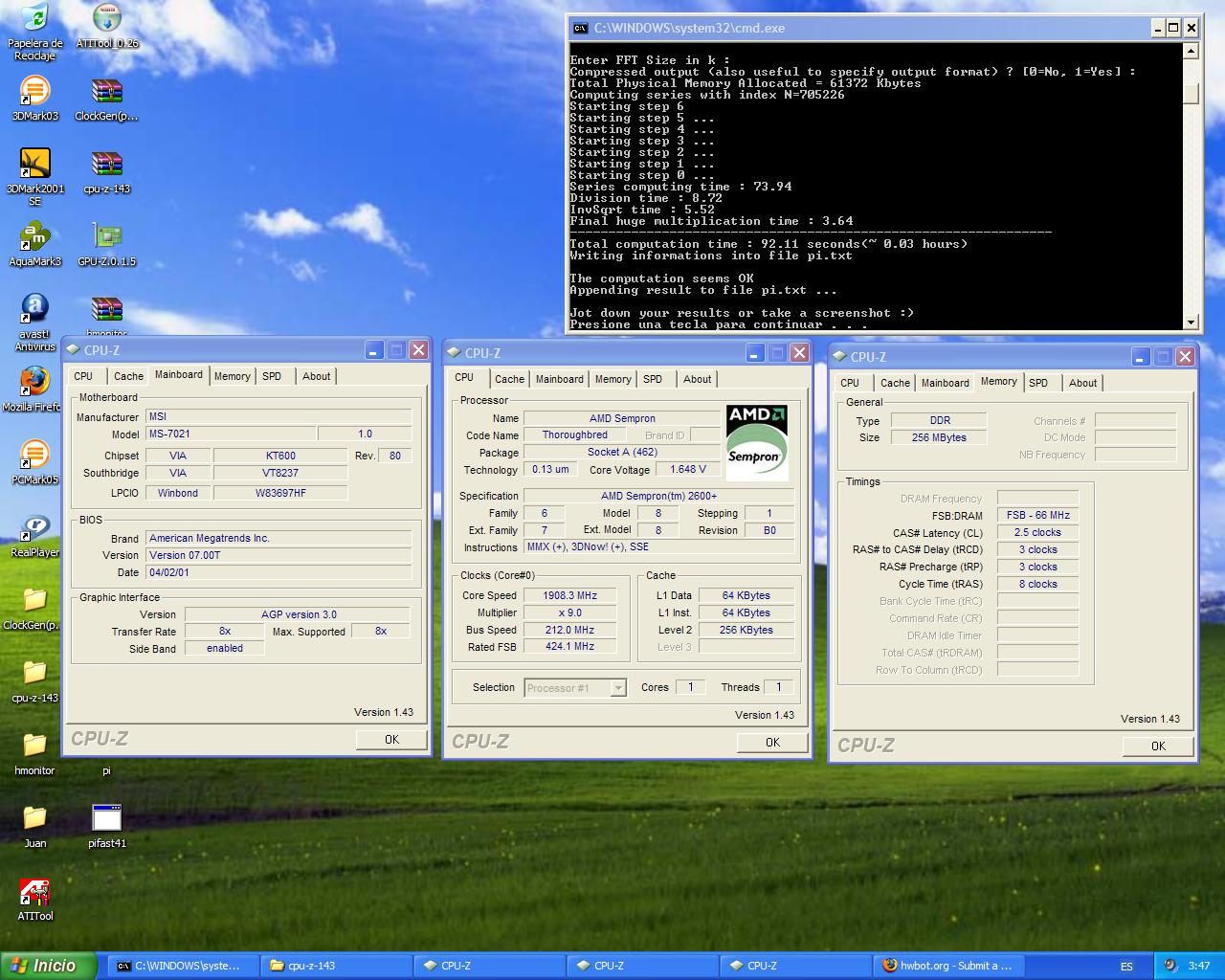Open the ClockGen folder on desktop
This screenshot has height=980, width=1225.
click(x=34, y=608)
